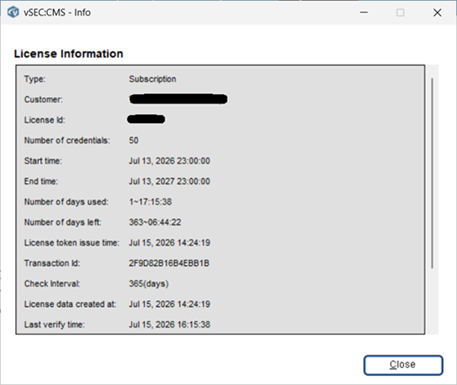Click the Start time value Jul 13, 2026
This screenshot has height=385, width=457.
tap(169, 161)
